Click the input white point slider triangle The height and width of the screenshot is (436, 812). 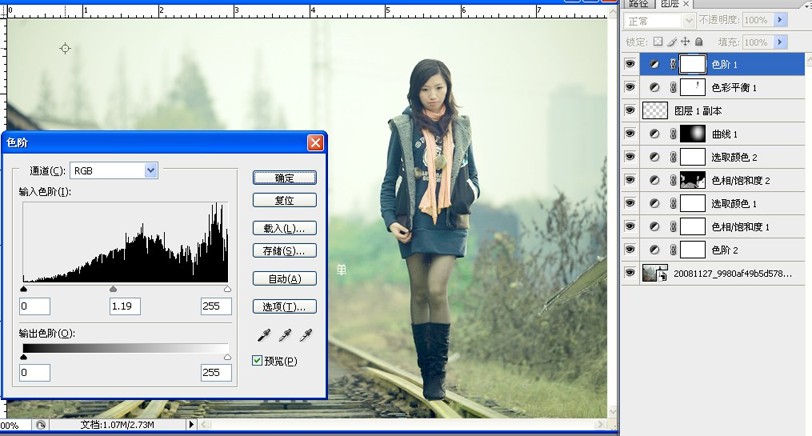pyautogui.click(x=227, y=289)
